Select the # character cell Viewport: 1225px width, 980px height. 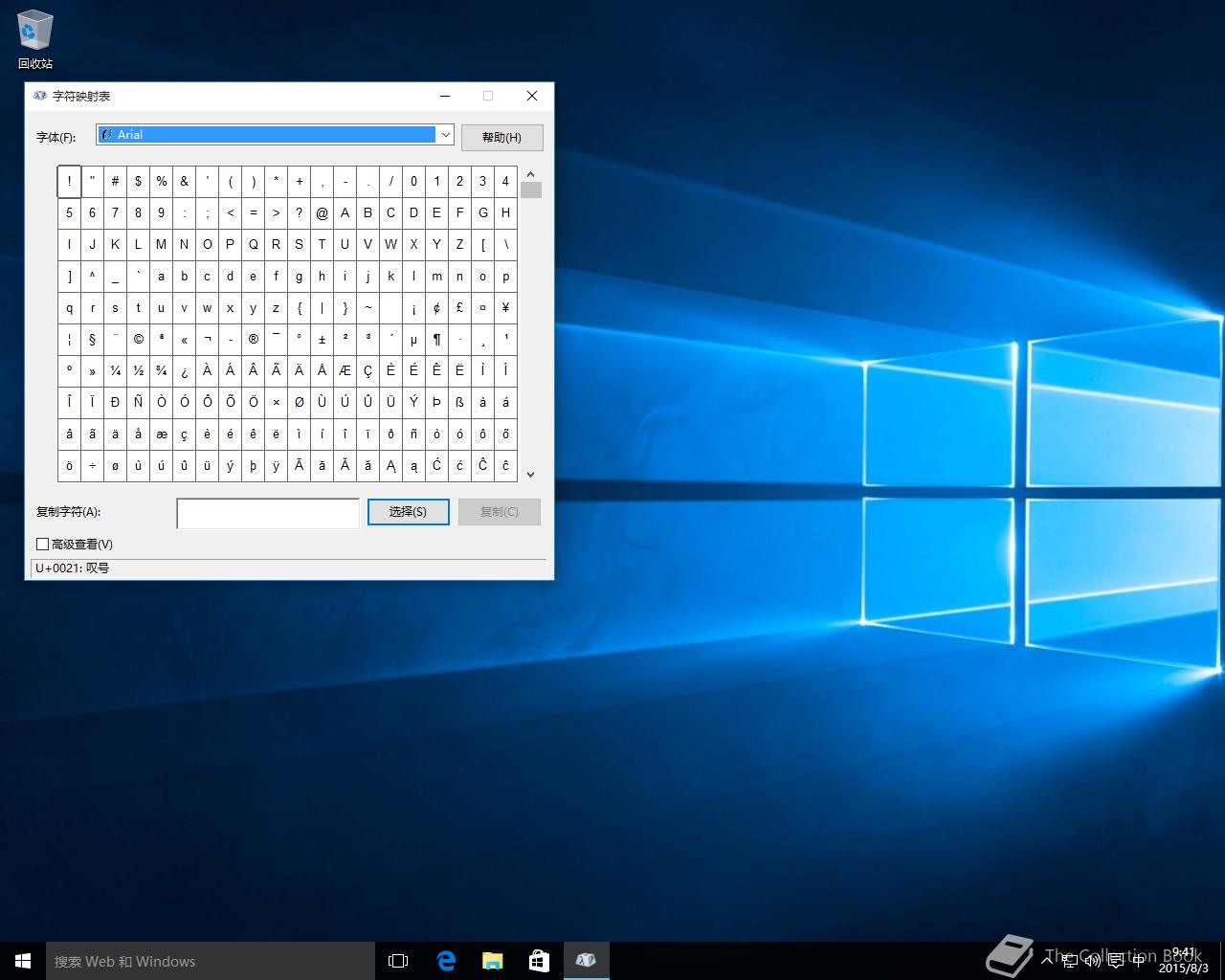(x=115, y=181)
